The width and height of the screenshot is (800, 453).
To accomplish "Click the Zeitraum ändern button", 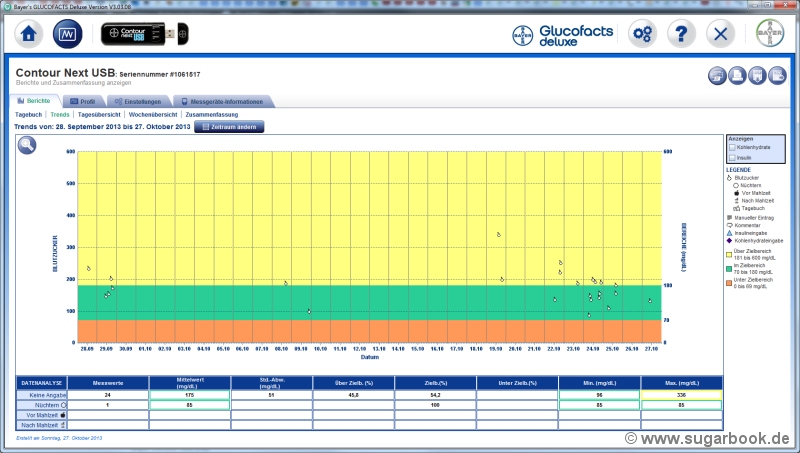I will [x=230, y=127].
